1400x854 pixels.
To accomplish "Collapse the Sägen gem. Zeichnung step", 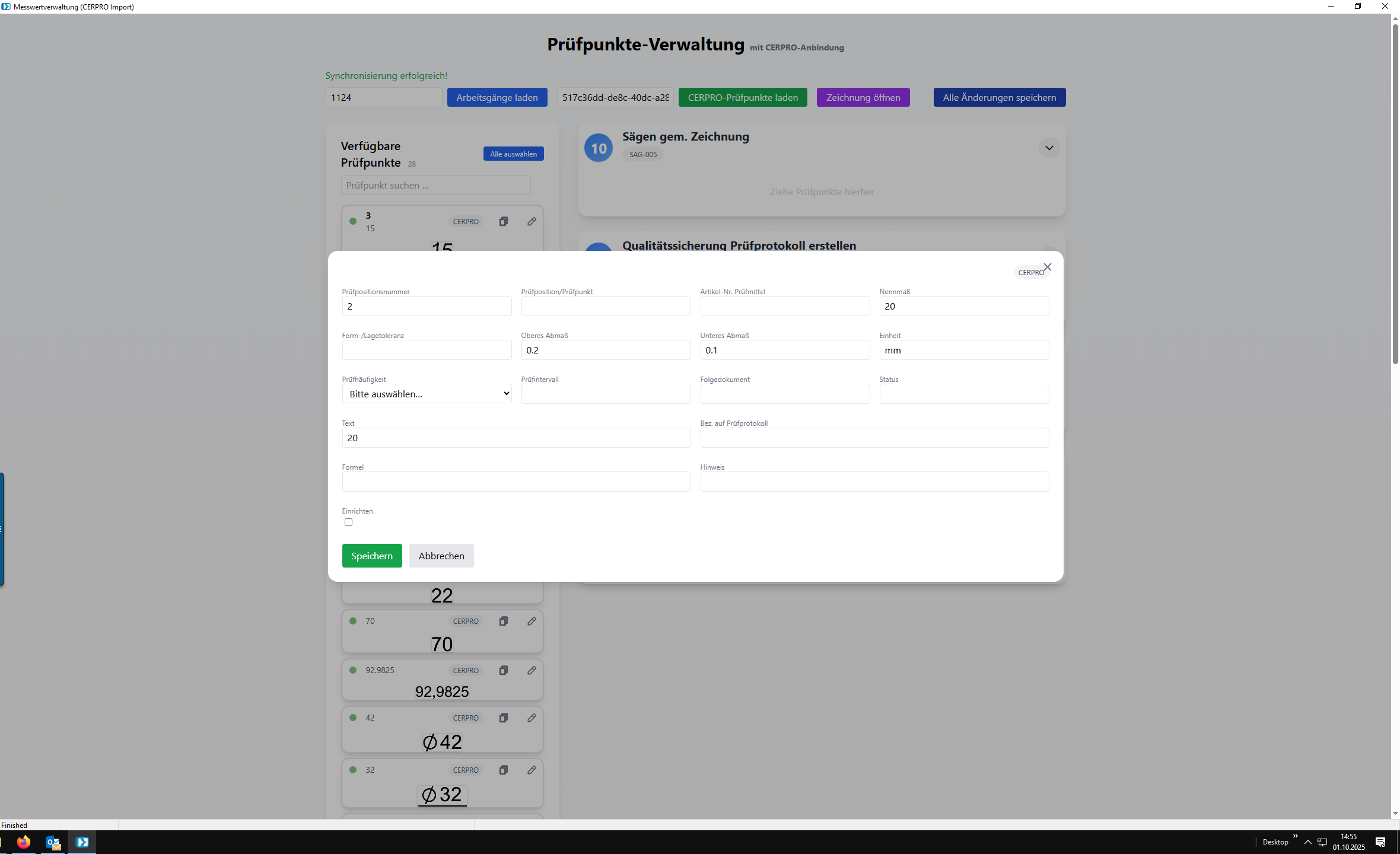I will [x=1049, y=148].
